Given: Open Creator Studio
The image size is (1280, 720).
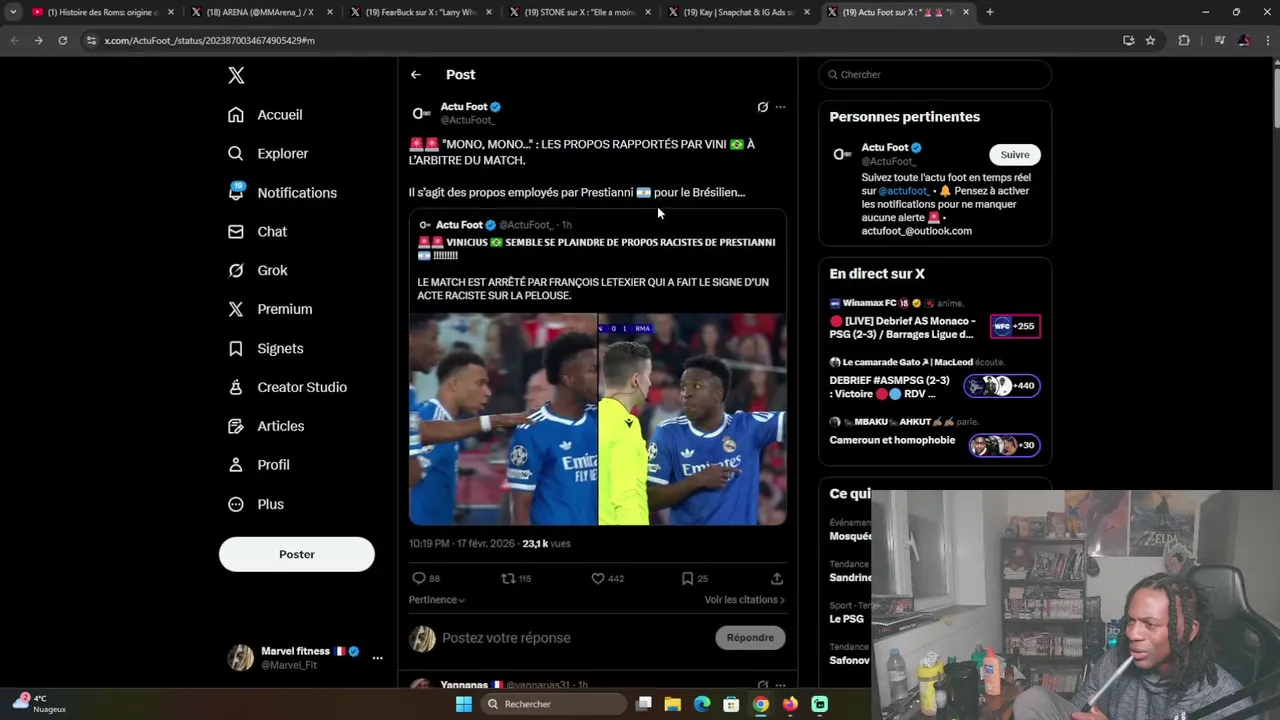Looking at the screenshot, I should (287, 388).
